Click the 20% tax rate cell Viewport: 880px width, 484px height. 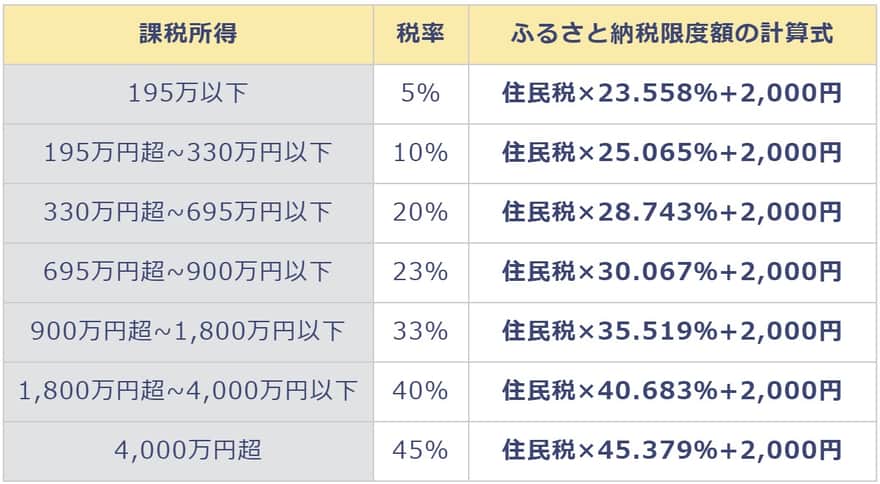pos(421,213)
